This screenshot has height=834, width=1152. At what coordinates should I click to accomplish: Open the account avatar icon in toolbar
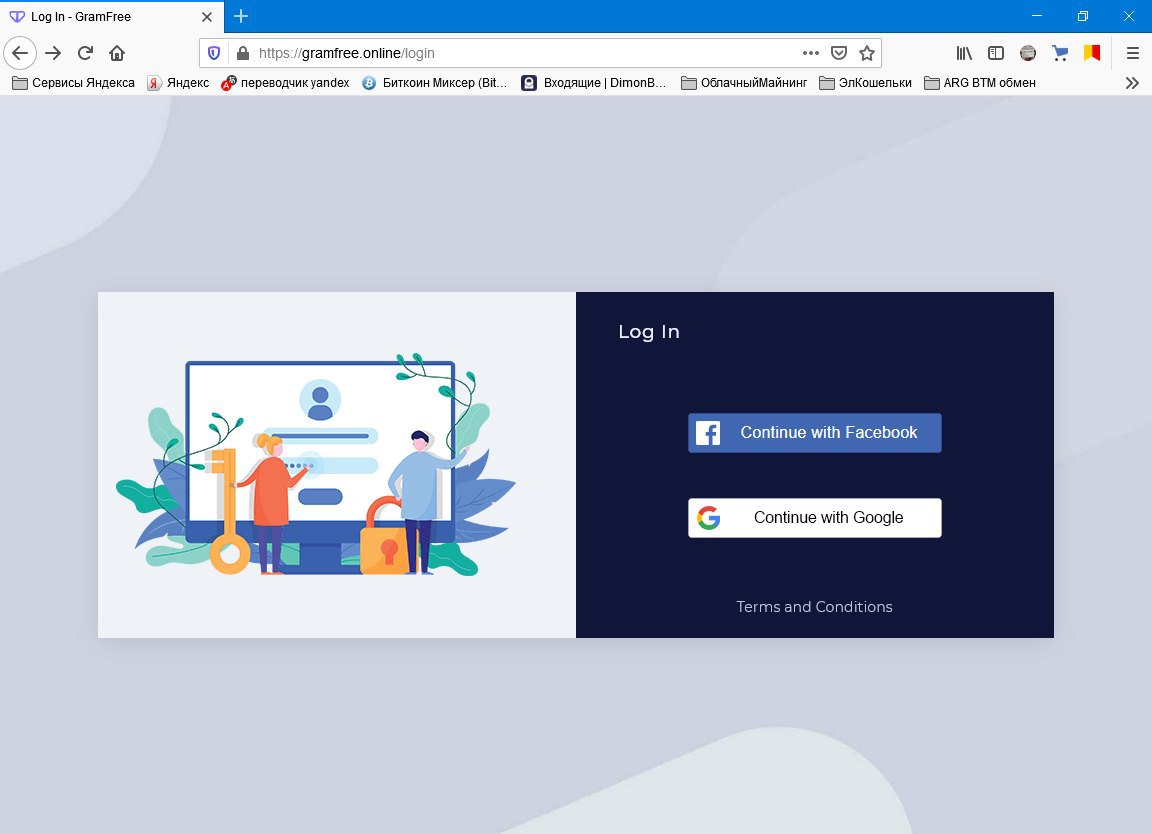(x=1028, y=53)
